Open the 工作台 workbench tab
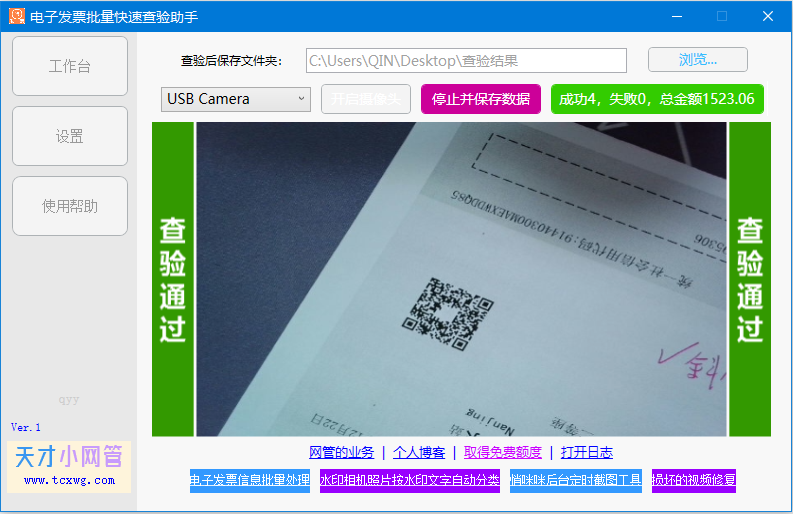794x514 pixels. click(70, 66)
